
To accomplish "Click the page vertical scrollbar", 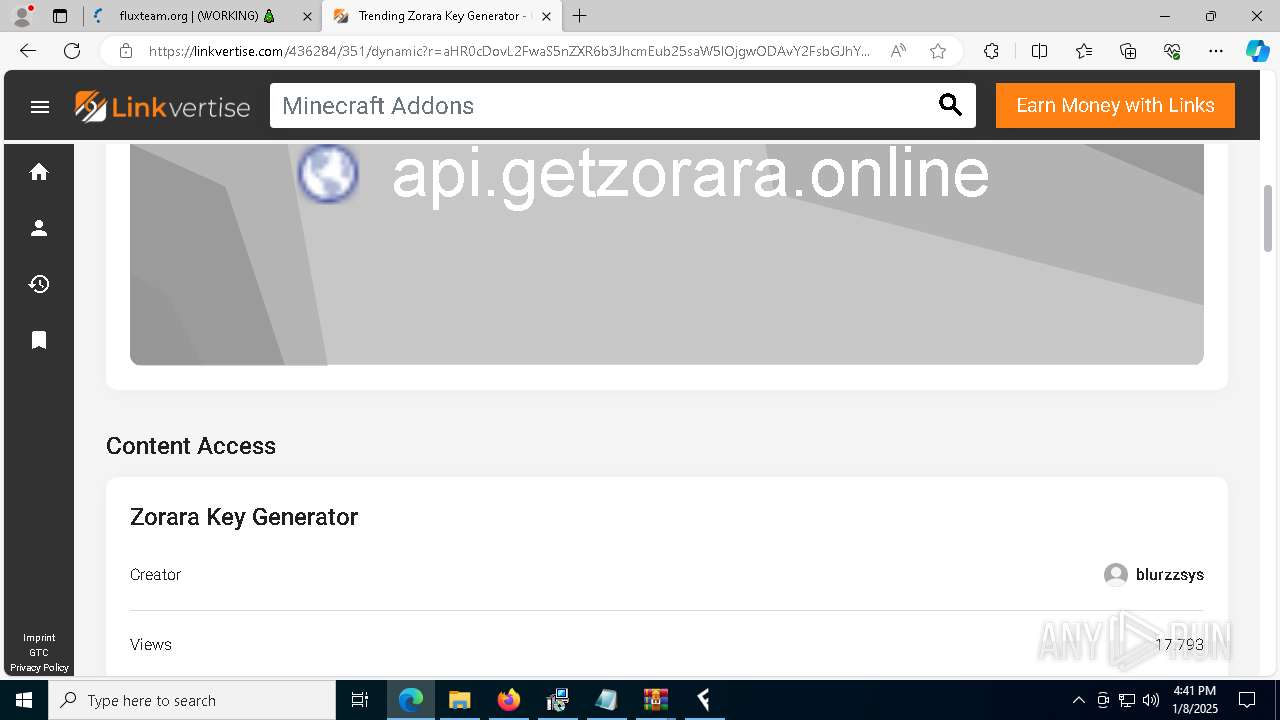I will pos(1268,218).
